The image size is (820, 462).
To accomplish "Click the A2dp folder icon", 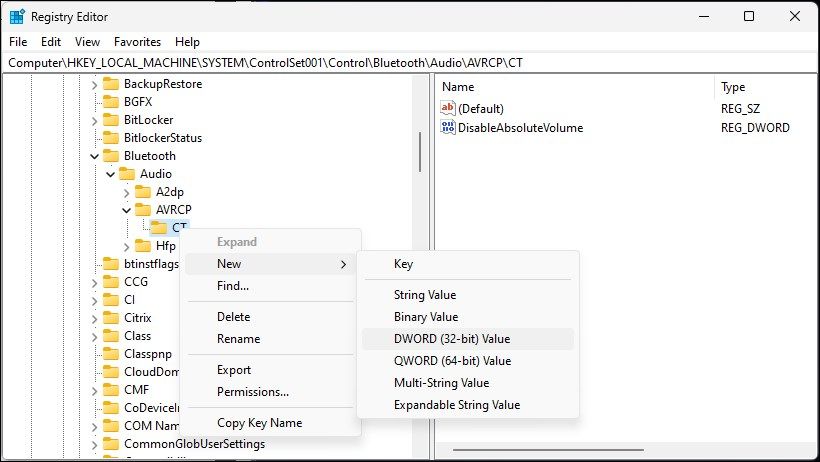I will click(143, 192).
